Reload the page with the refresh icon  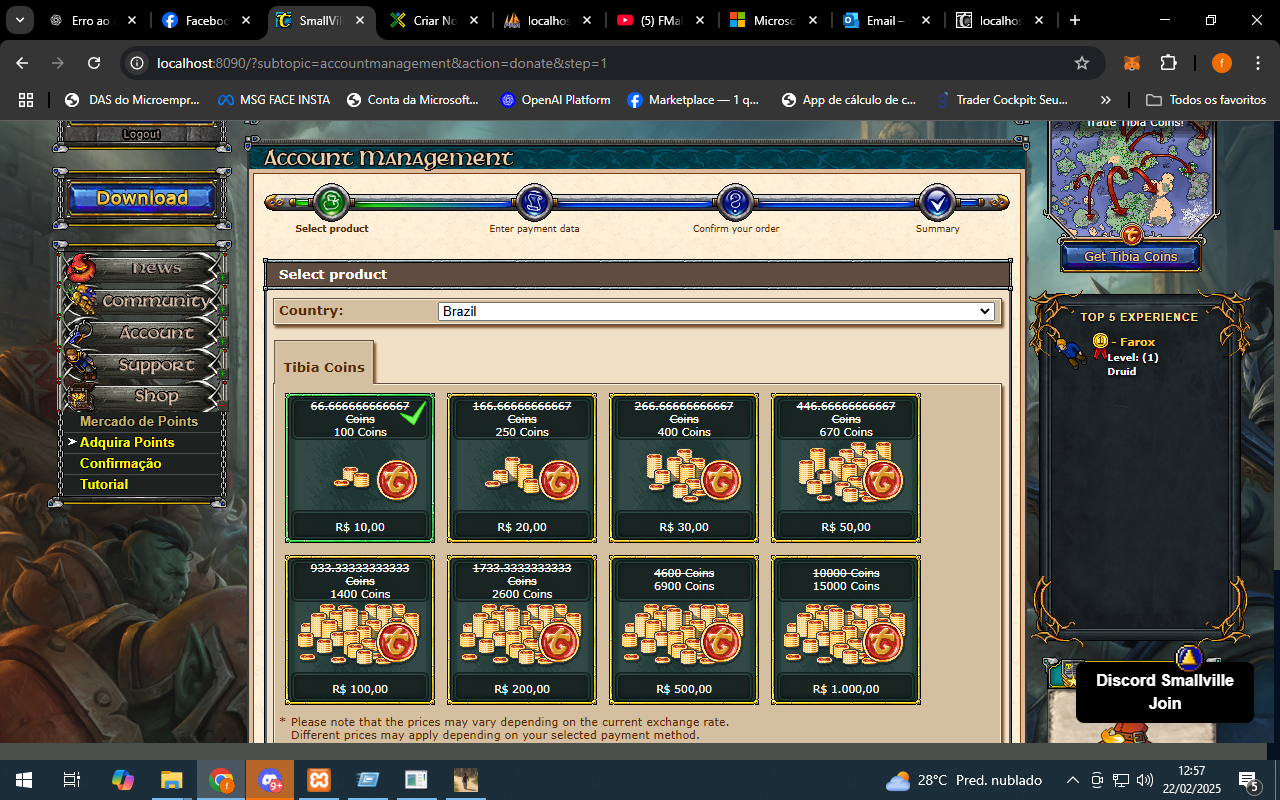94,63
